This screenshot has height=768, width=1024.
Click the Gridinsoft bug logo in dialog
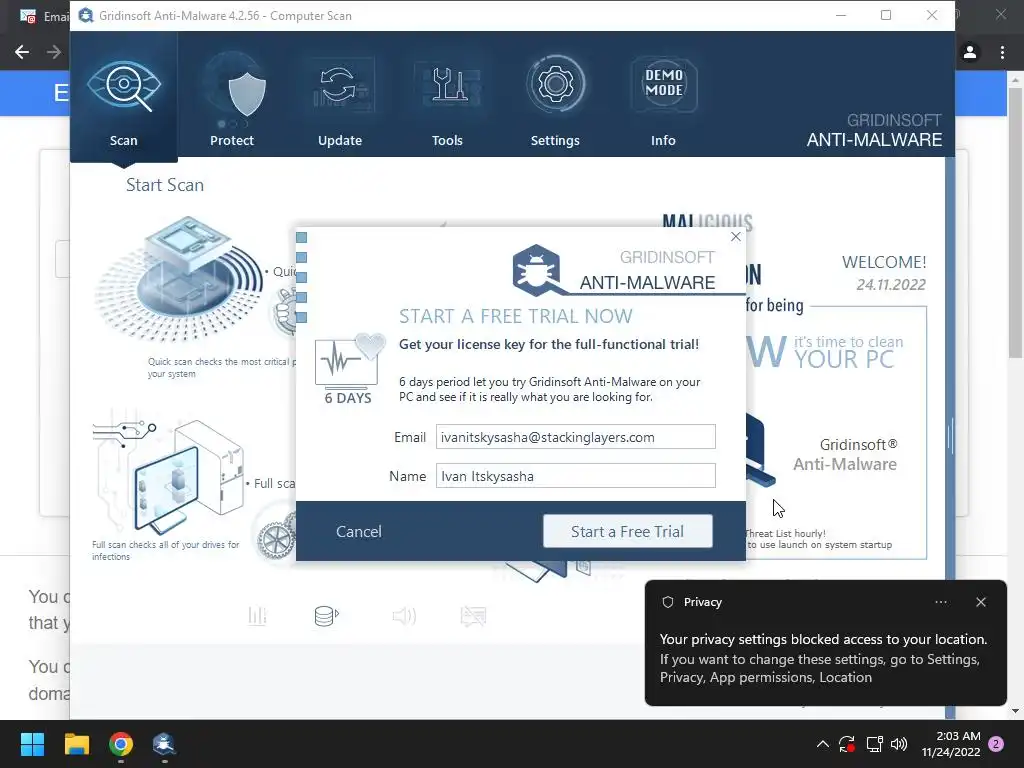pos(537,270)
